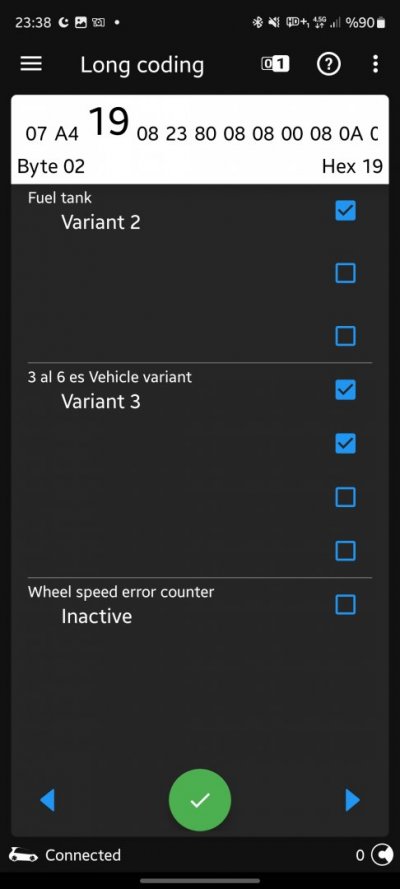Go to next byte with right arrow
The image size is (400, 889).
tap(352, 800)
